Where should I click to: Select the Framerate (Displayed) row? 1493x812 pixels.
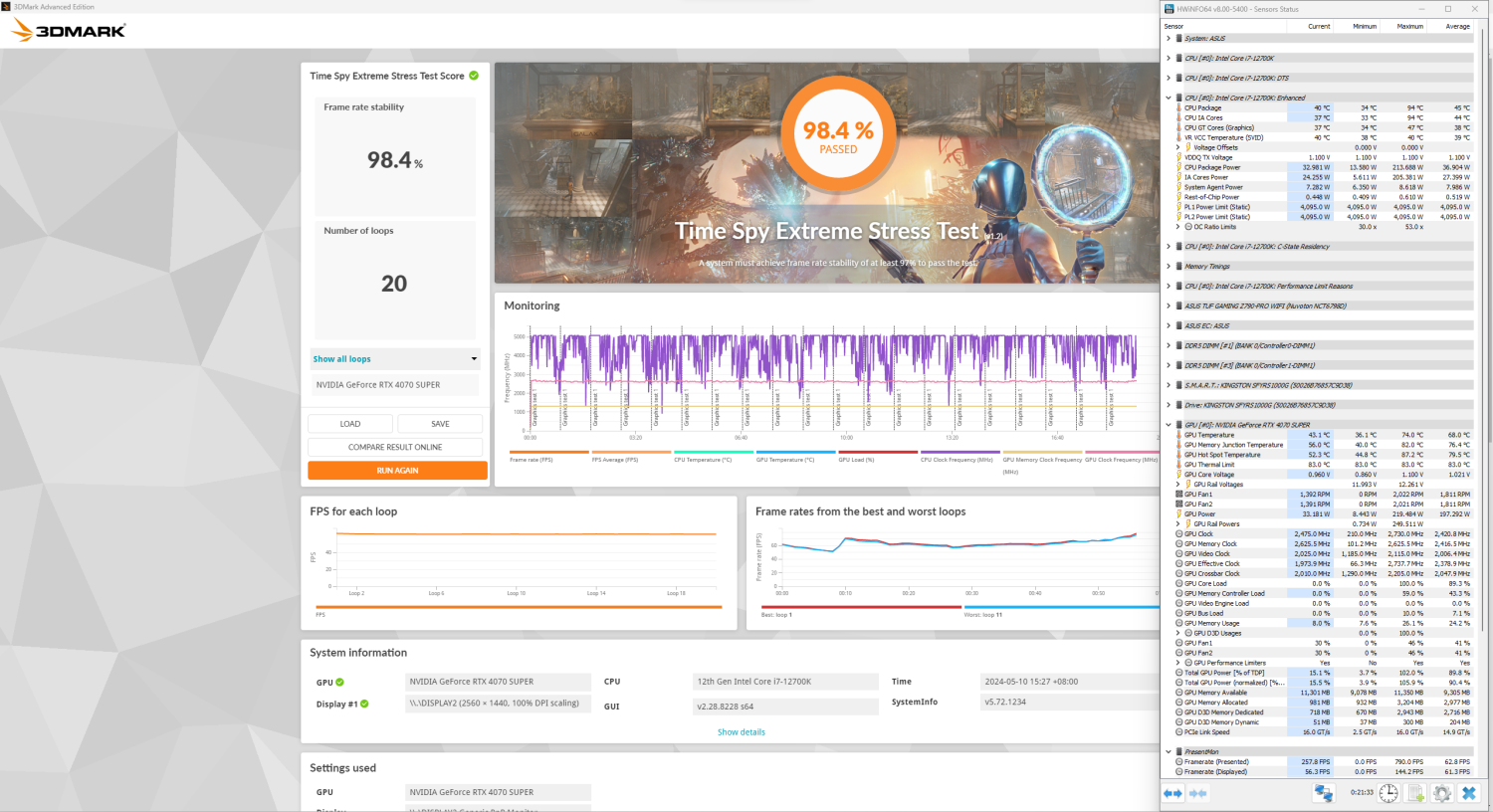coord(1324,772)
